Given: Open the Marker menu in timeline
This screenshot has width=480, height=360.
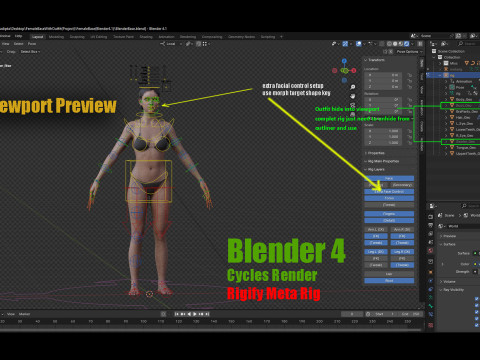Looking at the screenshot, I should (24, 314).
